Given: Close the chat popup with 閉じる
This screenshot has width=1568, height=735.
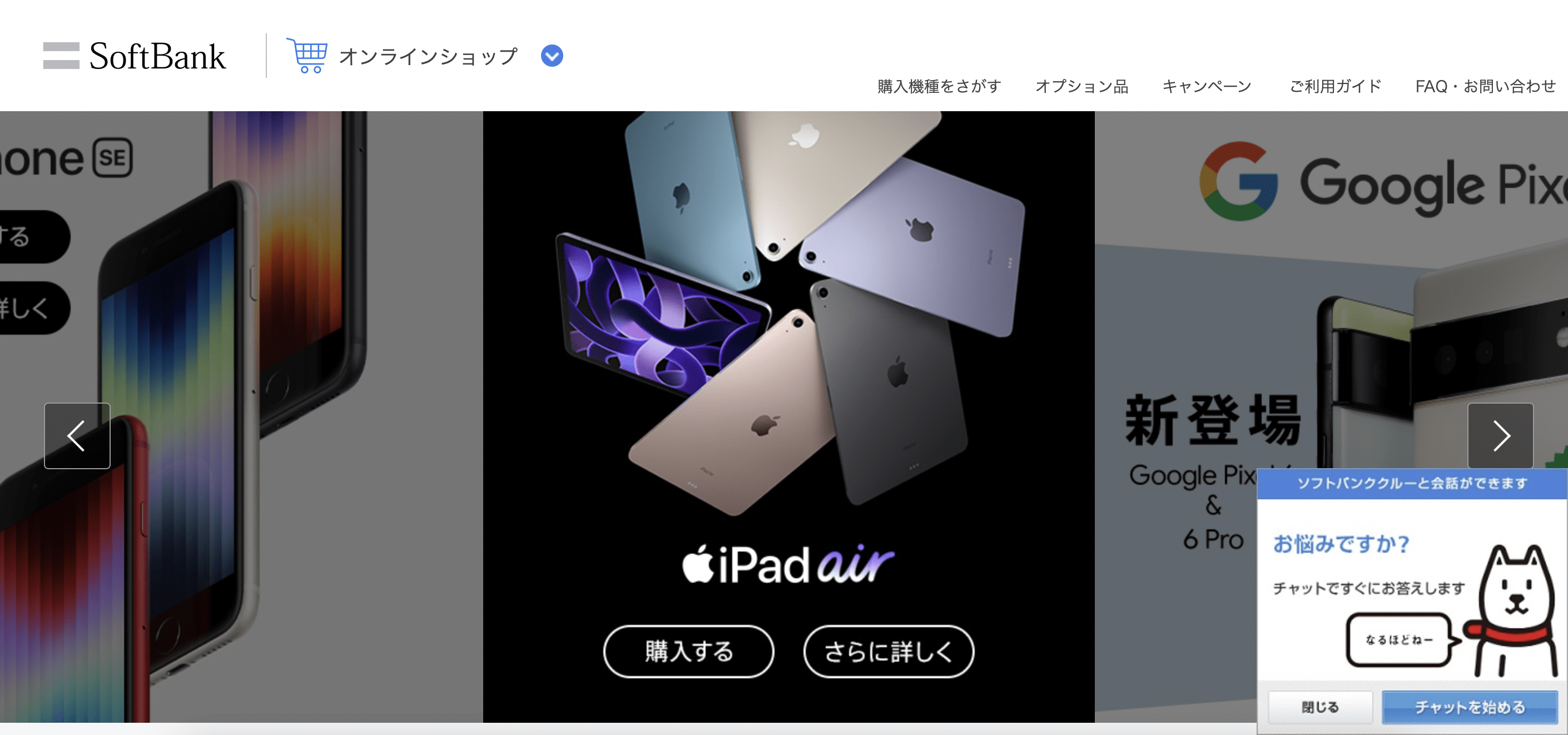Looking at the screenshot, I should click(1320, 707).
